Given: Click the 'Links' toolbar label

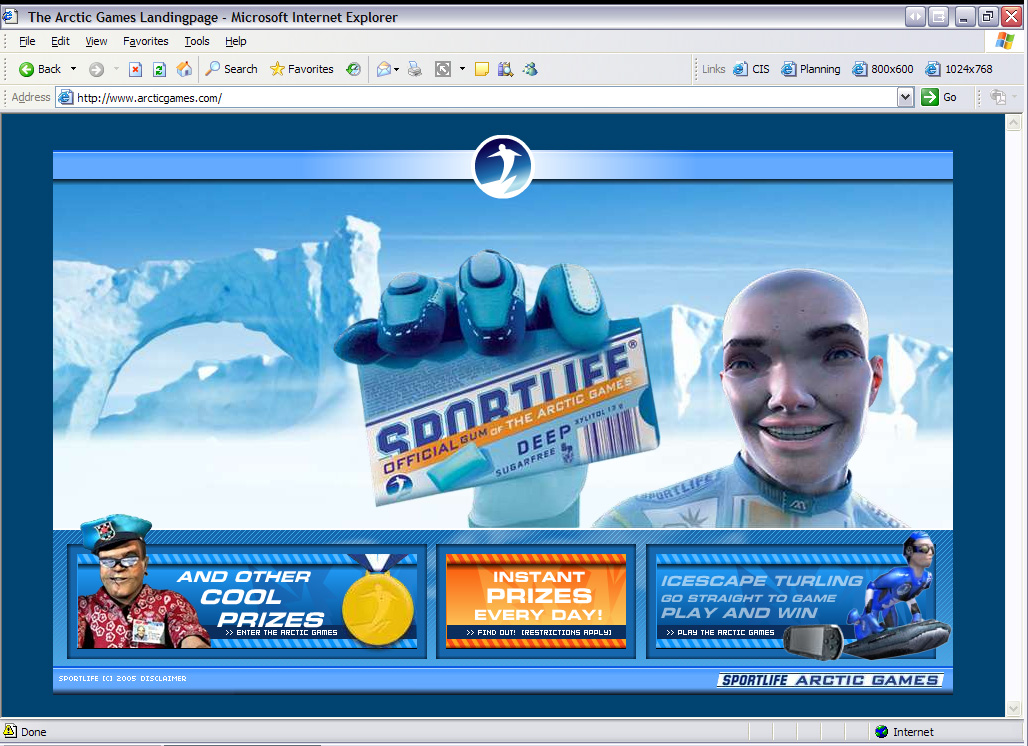Looking at the screenshot, I should pos(713,69).
